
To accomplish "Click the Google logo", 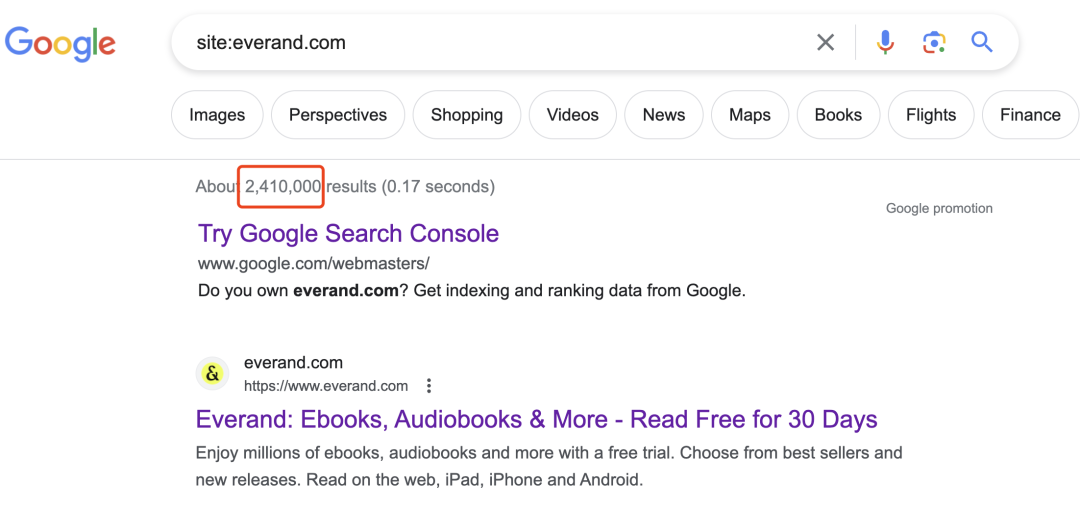I will (61, 43).
